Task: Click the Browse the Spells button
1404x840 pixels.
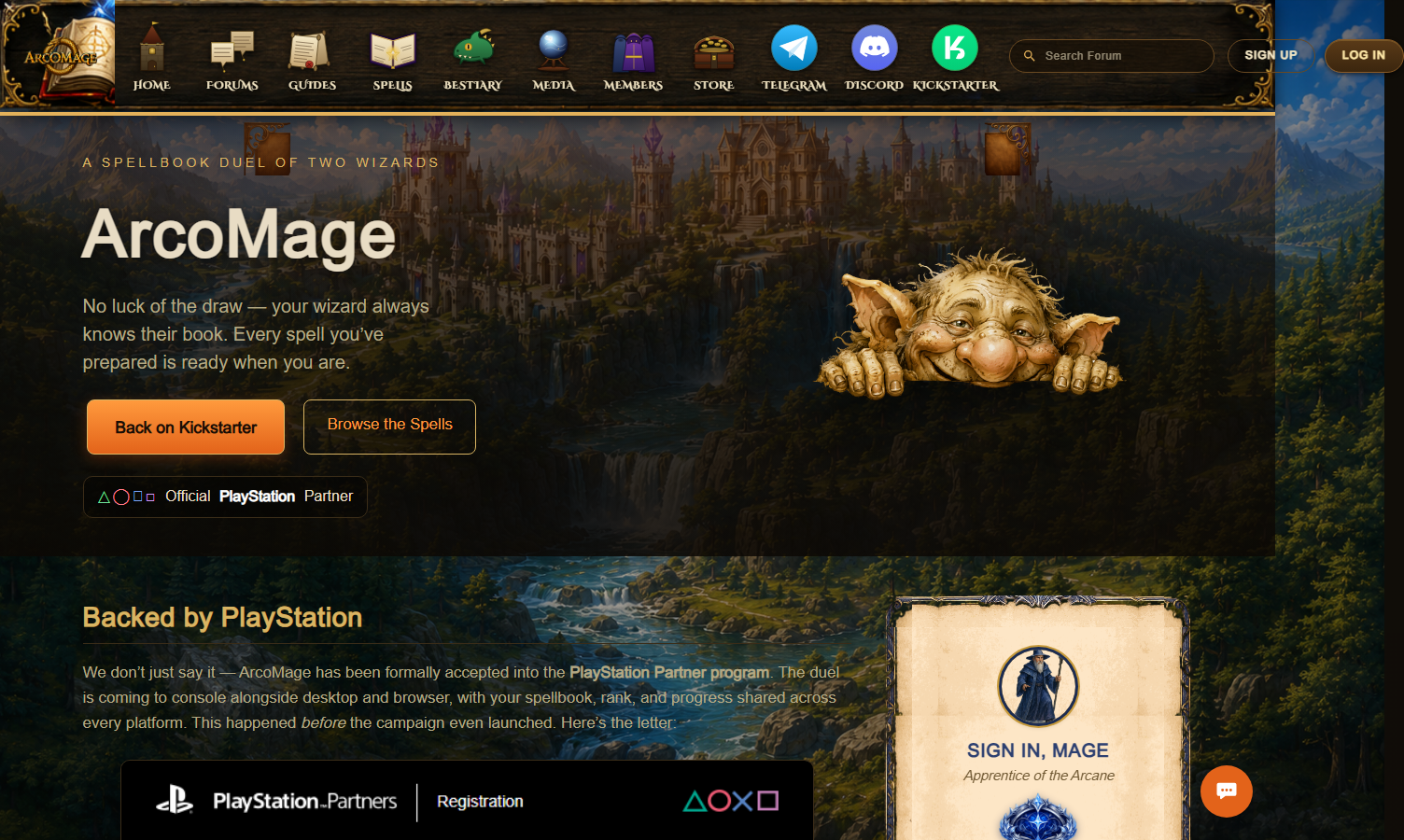Action: pos(389,427)
